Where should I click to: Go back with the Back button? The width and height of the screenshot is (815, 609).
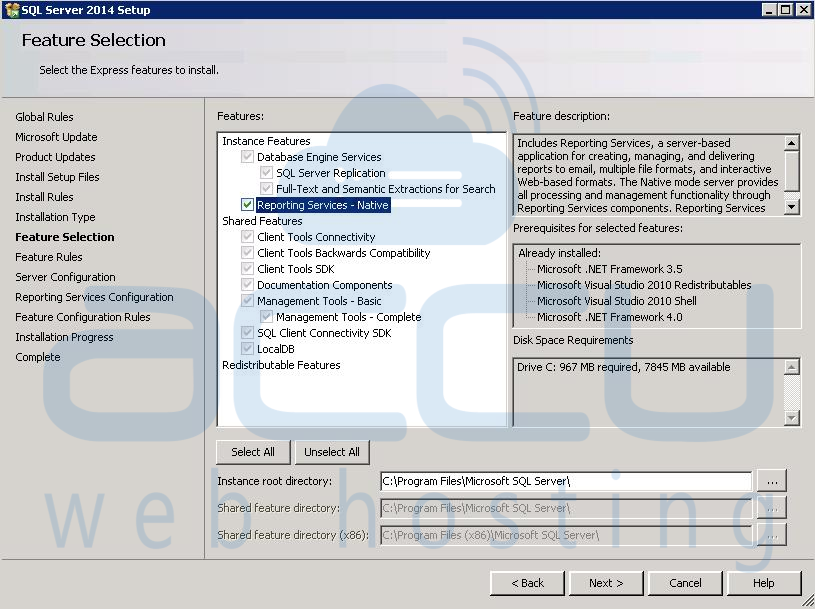tap(527, 583)
